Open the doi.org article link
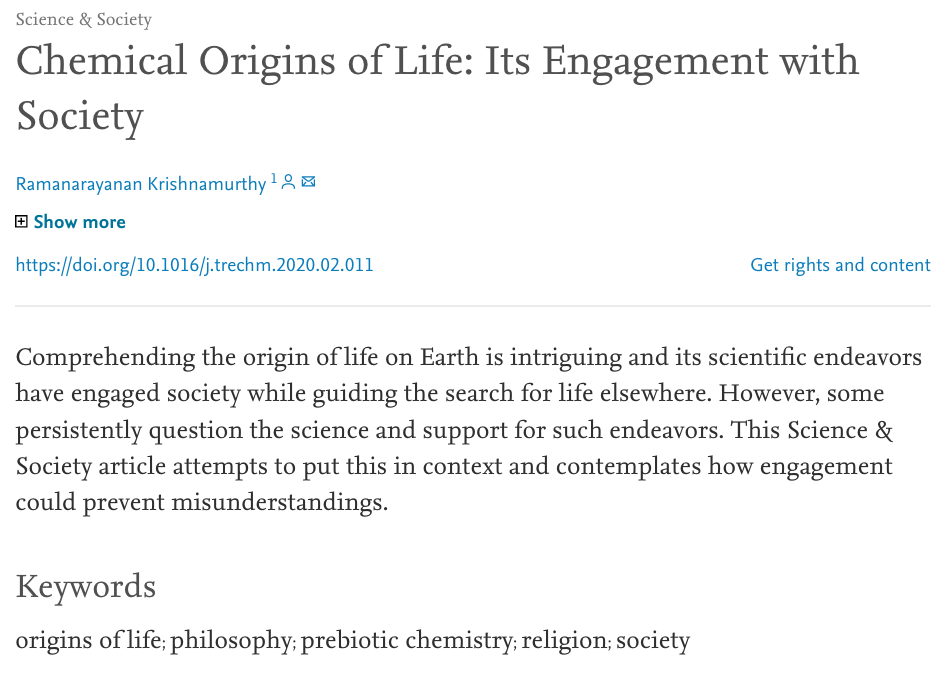This screenshot has height=675, width=943. [x=194, y=265]
